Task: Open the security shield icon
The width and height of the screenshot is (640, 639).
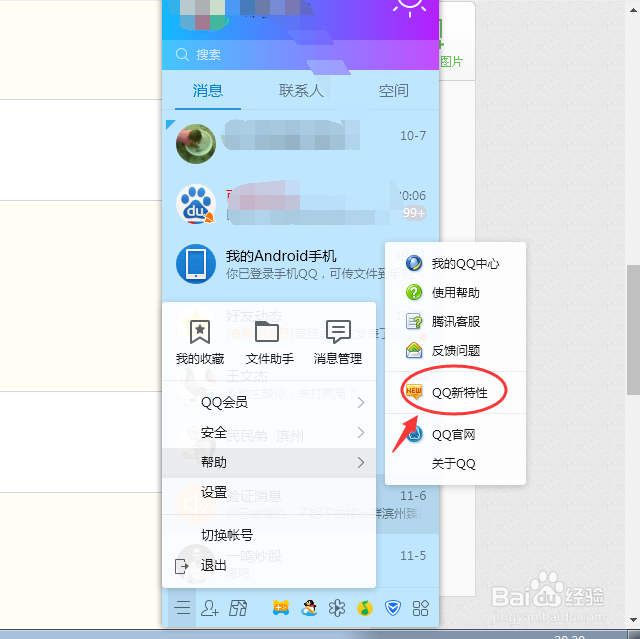Action: click(393, 608)
